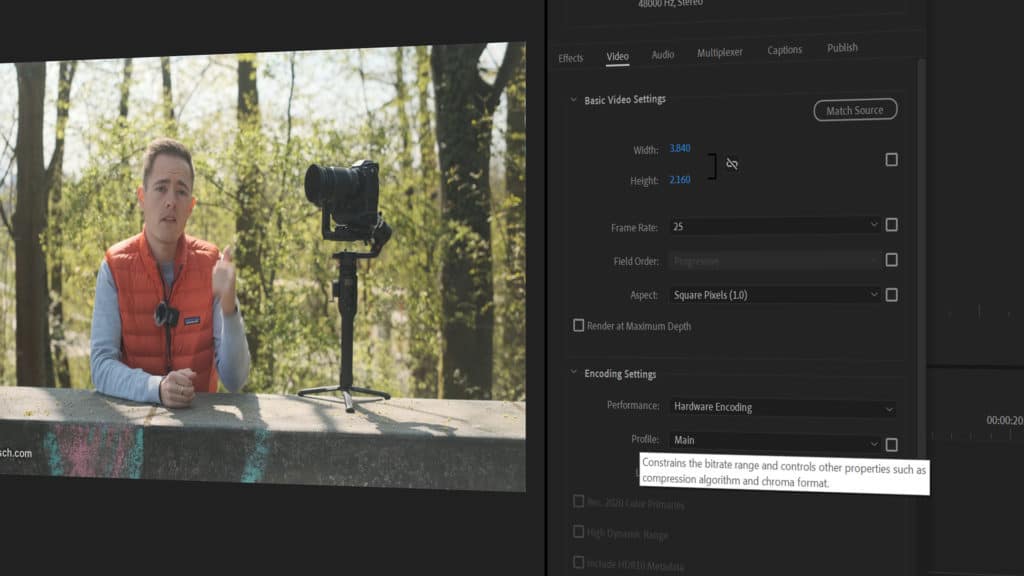Open the Frame Rate dropdown

[x=775, y=227]
